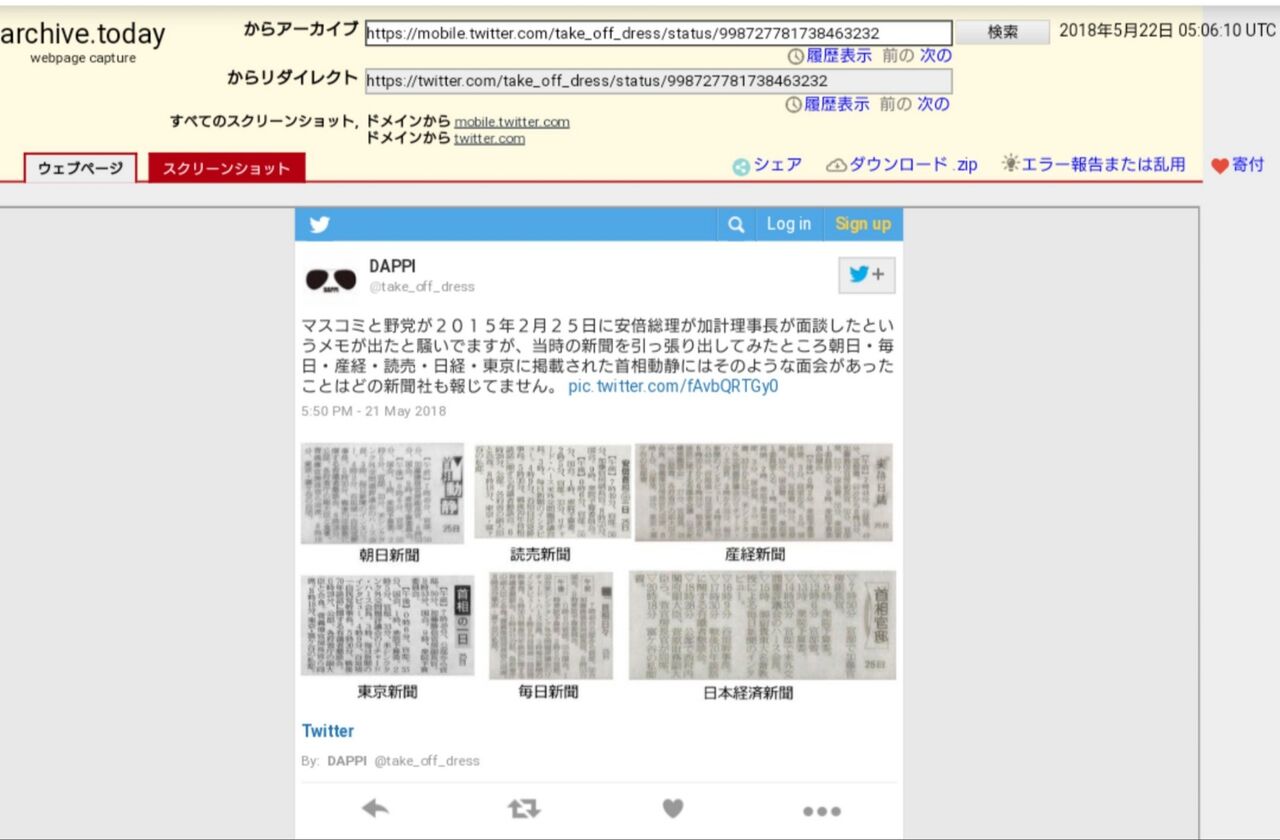Open the twitter.com domain link

coord(489,139)
